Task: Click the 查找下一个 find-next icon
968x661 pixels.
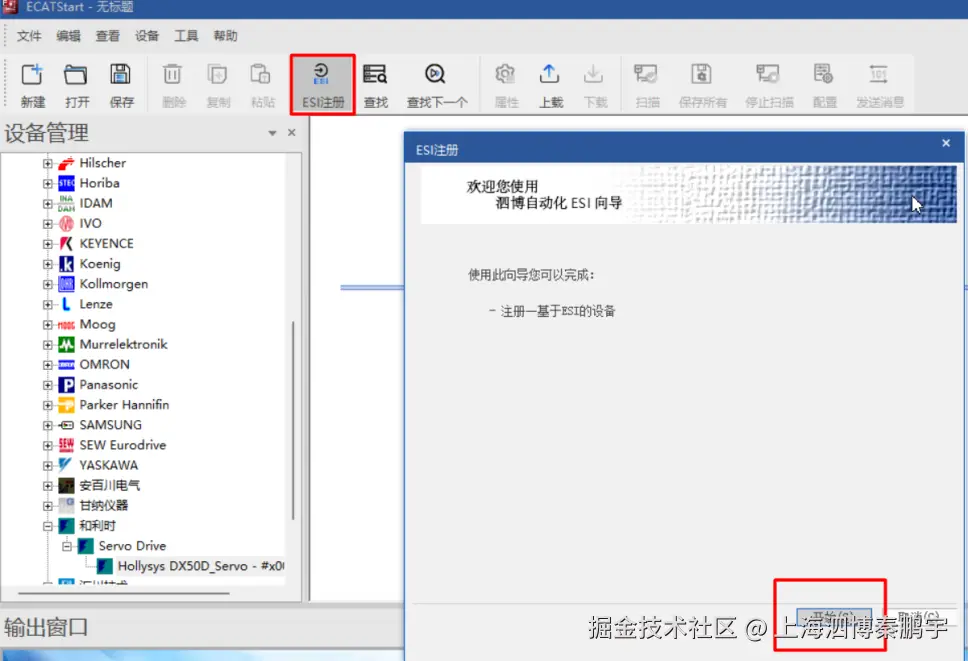Action: point(433,78)
